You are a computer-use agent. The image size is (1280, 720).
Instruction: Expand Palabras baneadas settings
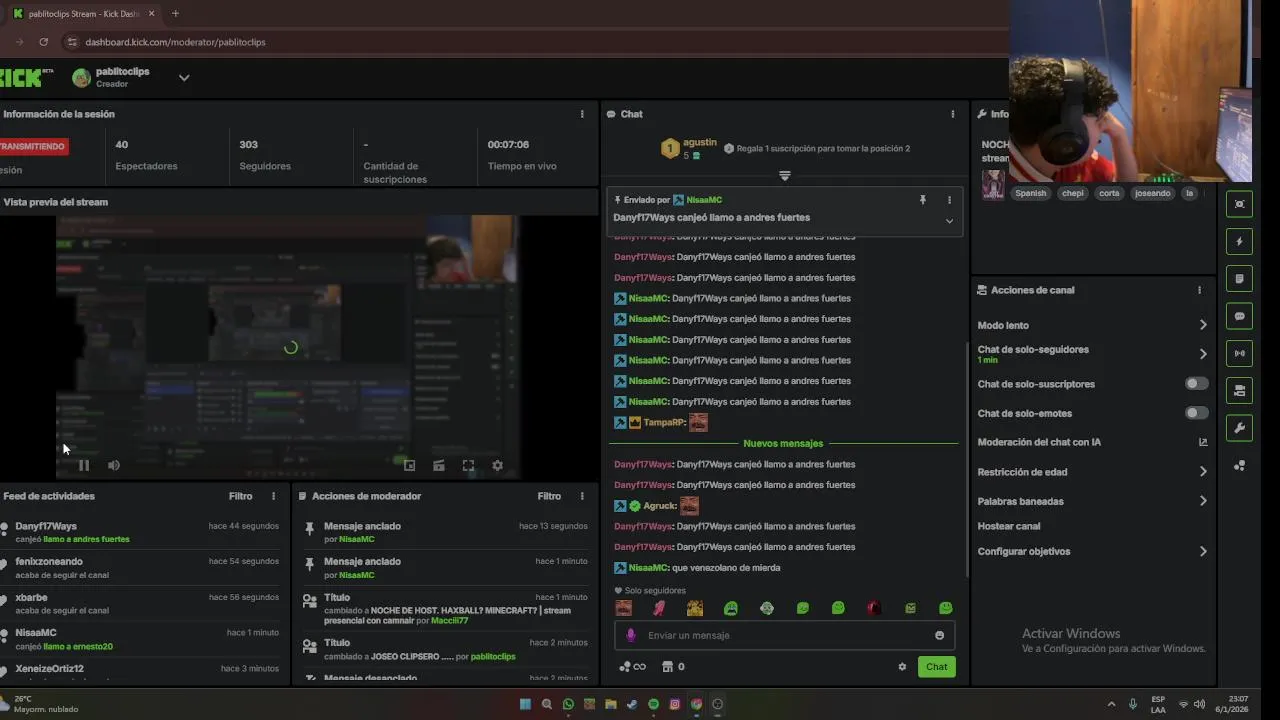pos(1203,501)
